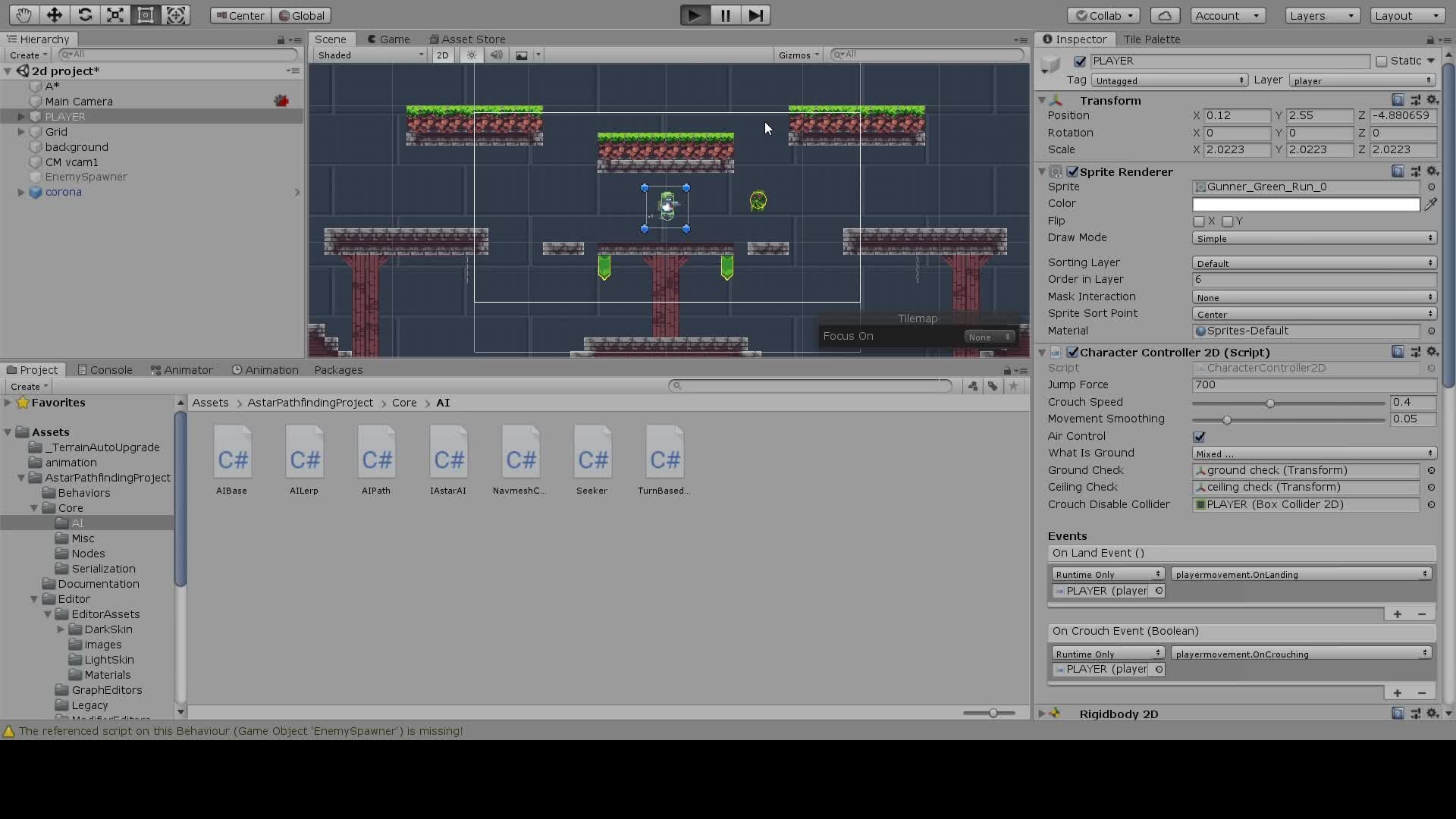The width and height of the screenshot is (1456, 819).
Task: Toggle scene view audio with speaker icon
Action: 497,54
